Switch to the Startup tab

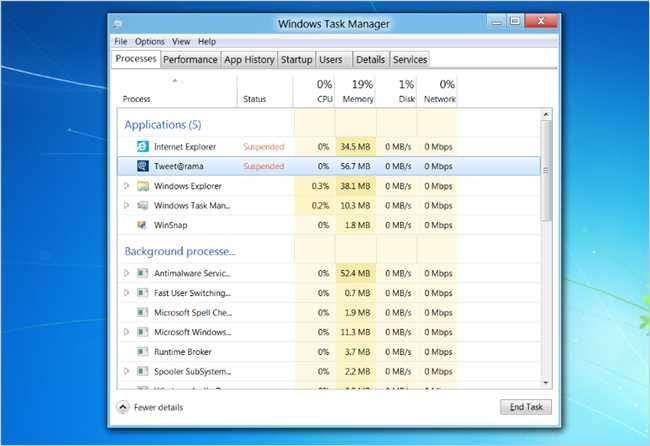(296, 60)
